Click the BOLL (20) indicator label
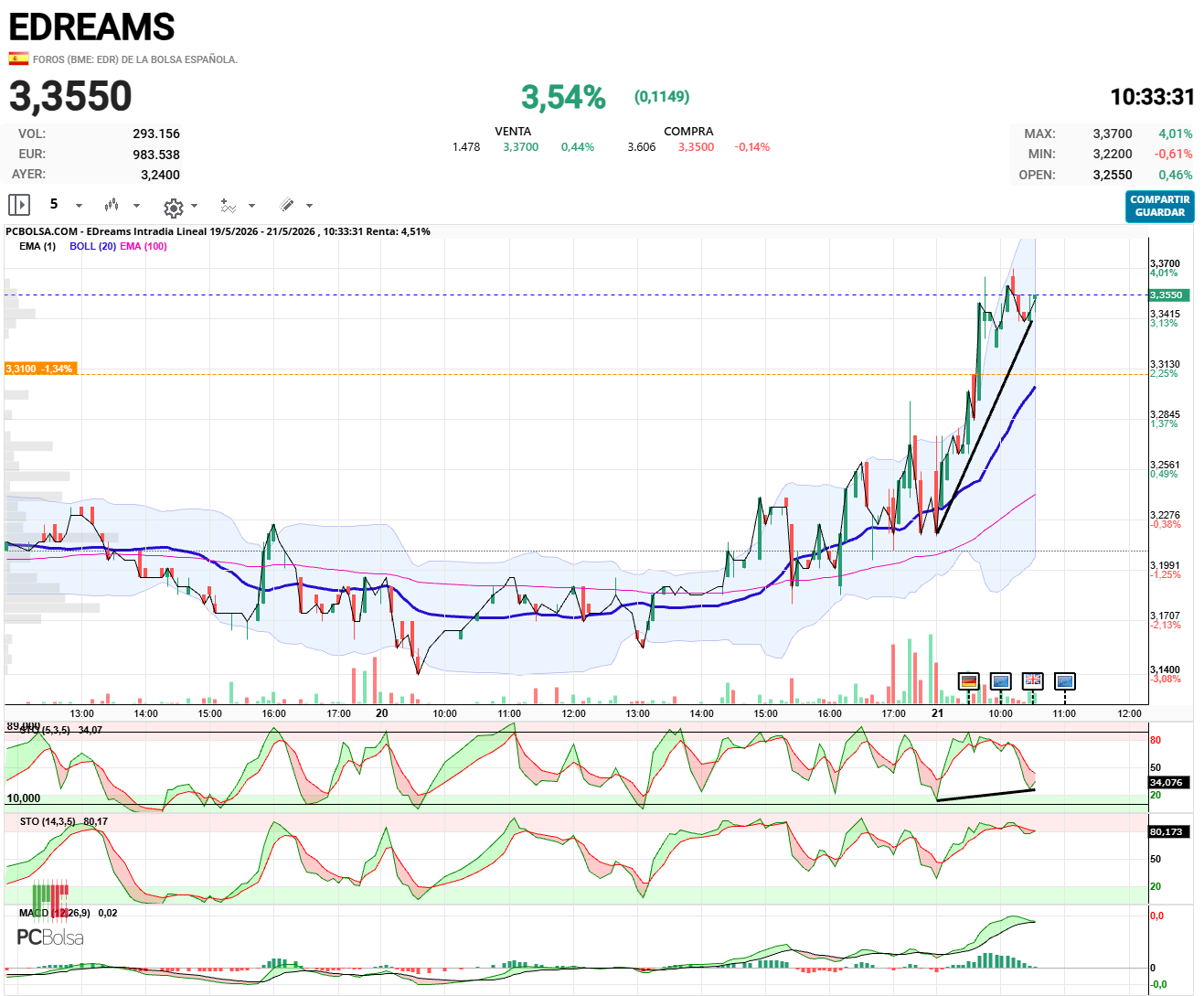Image resolution: width=1204 pixels, height=996 pixels. (x=92, y=246)
